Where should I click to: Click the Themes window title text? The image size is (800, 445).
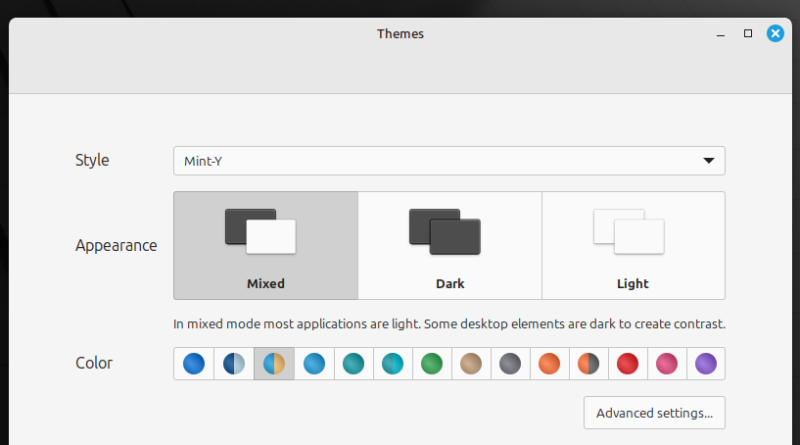401,34
